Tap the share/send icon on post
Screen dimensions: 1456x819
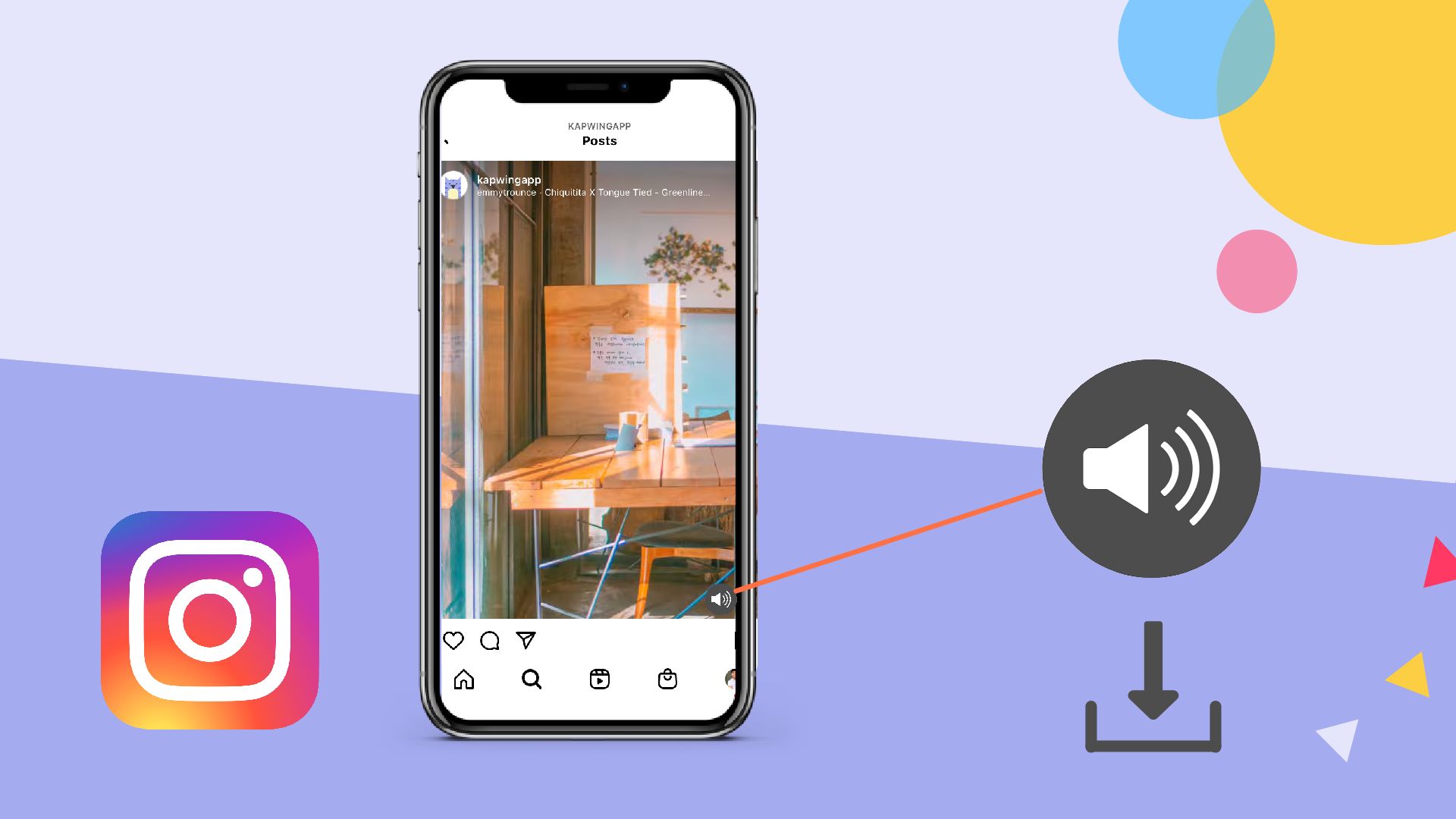(527, 639)
